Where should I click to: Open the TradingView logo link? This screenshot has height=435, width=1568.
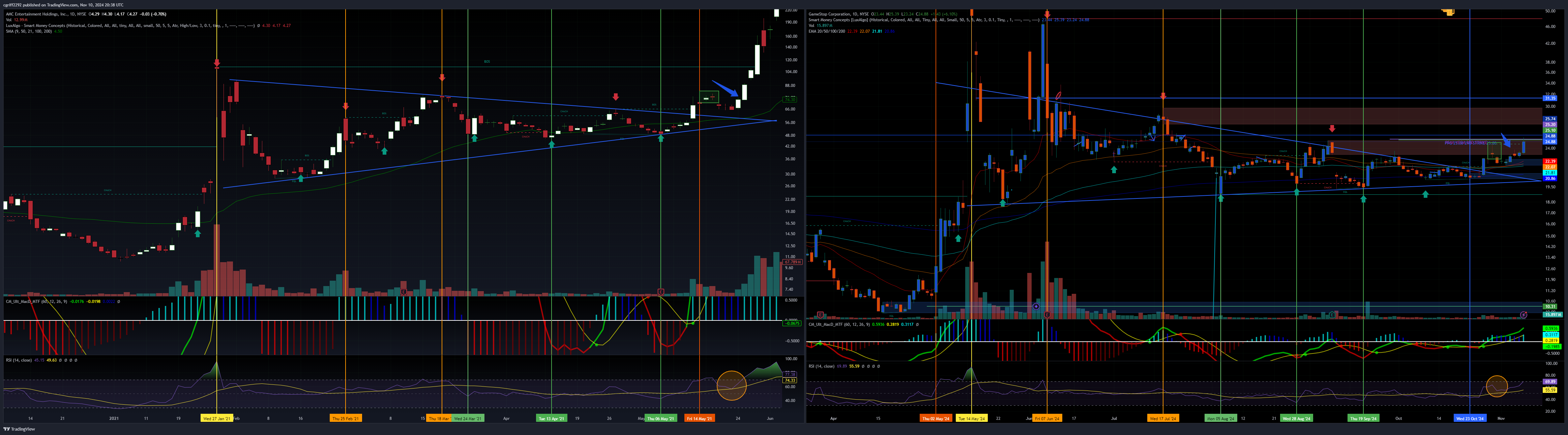point(20,429)
